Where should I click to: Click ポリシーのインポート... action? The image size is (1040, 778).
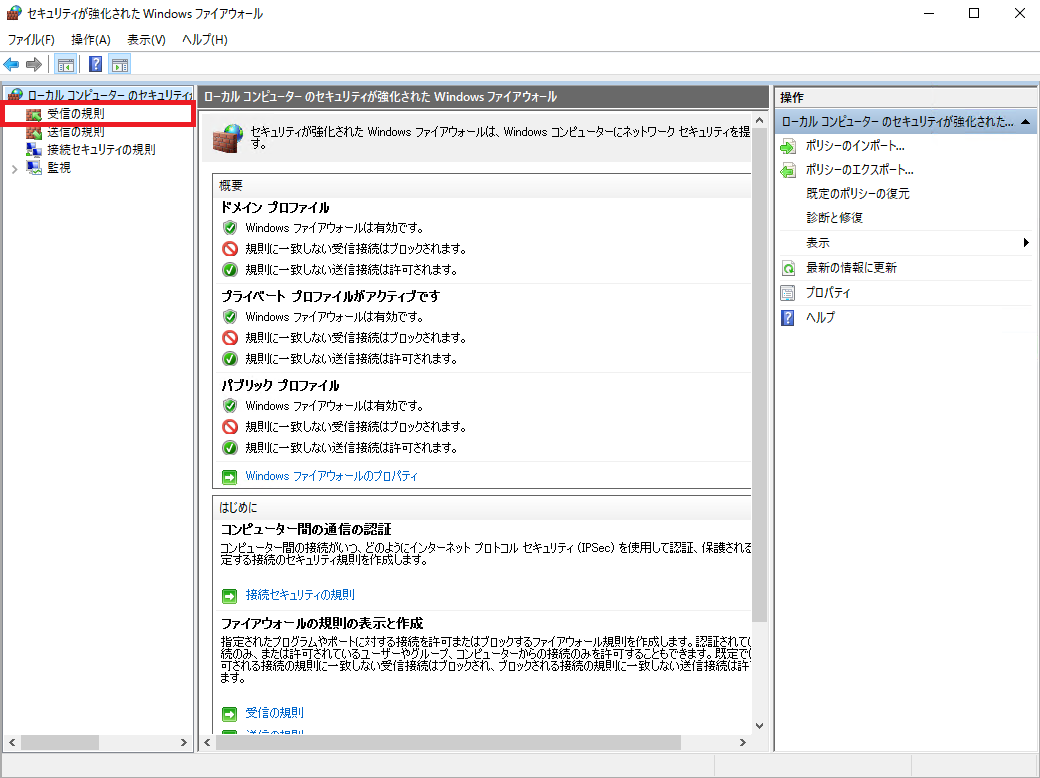point(856,146)
